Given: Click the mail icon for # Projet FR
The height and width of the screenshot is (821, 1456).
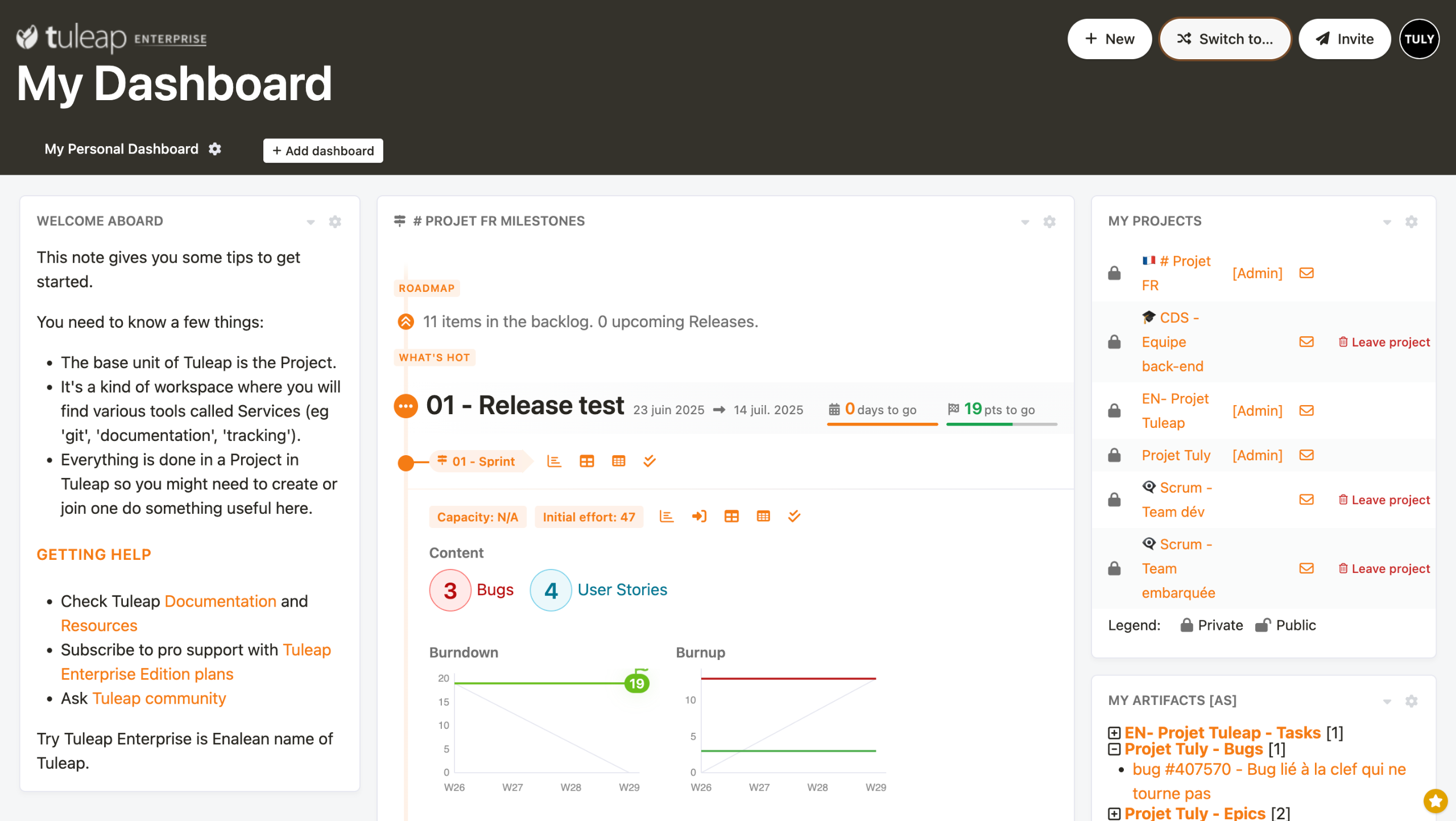Looking at the screenshot, I should click(x=1306, y=273).
